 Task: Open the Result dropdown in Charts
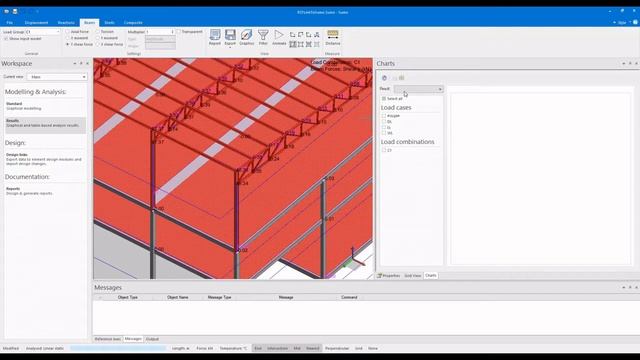[x=419, y=89]
